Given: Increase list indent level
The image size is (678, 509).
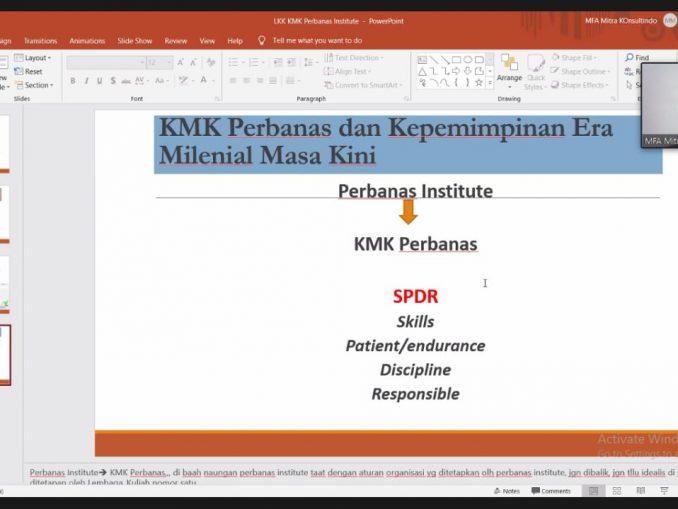Looking at the screenshot, I should coord(291,63).
